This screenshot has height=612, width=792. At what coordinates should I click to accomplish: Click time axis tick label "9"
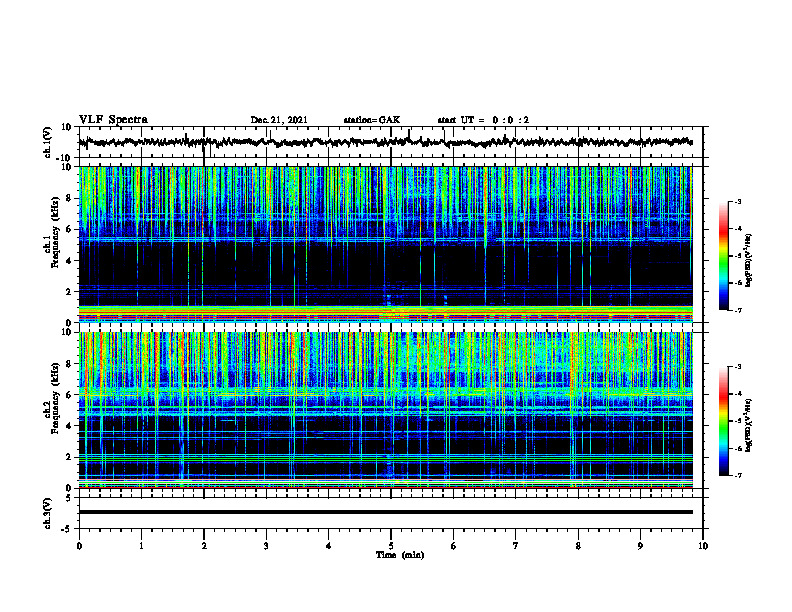point(640,546)
